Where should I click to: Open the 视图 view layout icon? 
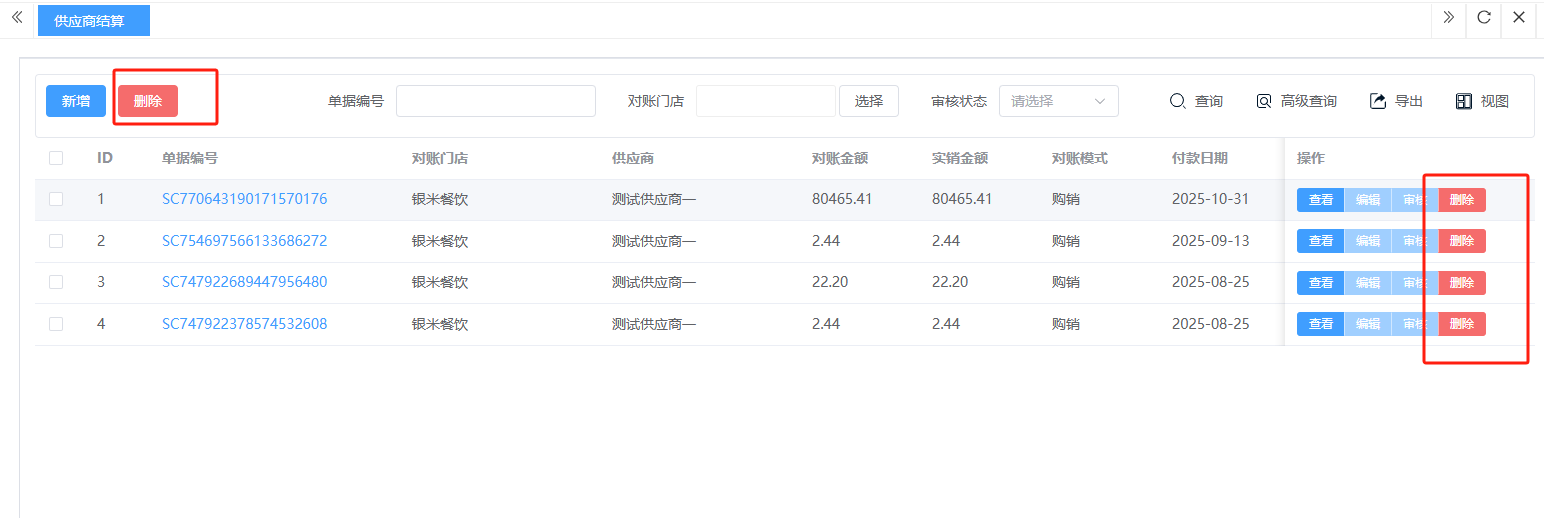tap(1464, 101)
